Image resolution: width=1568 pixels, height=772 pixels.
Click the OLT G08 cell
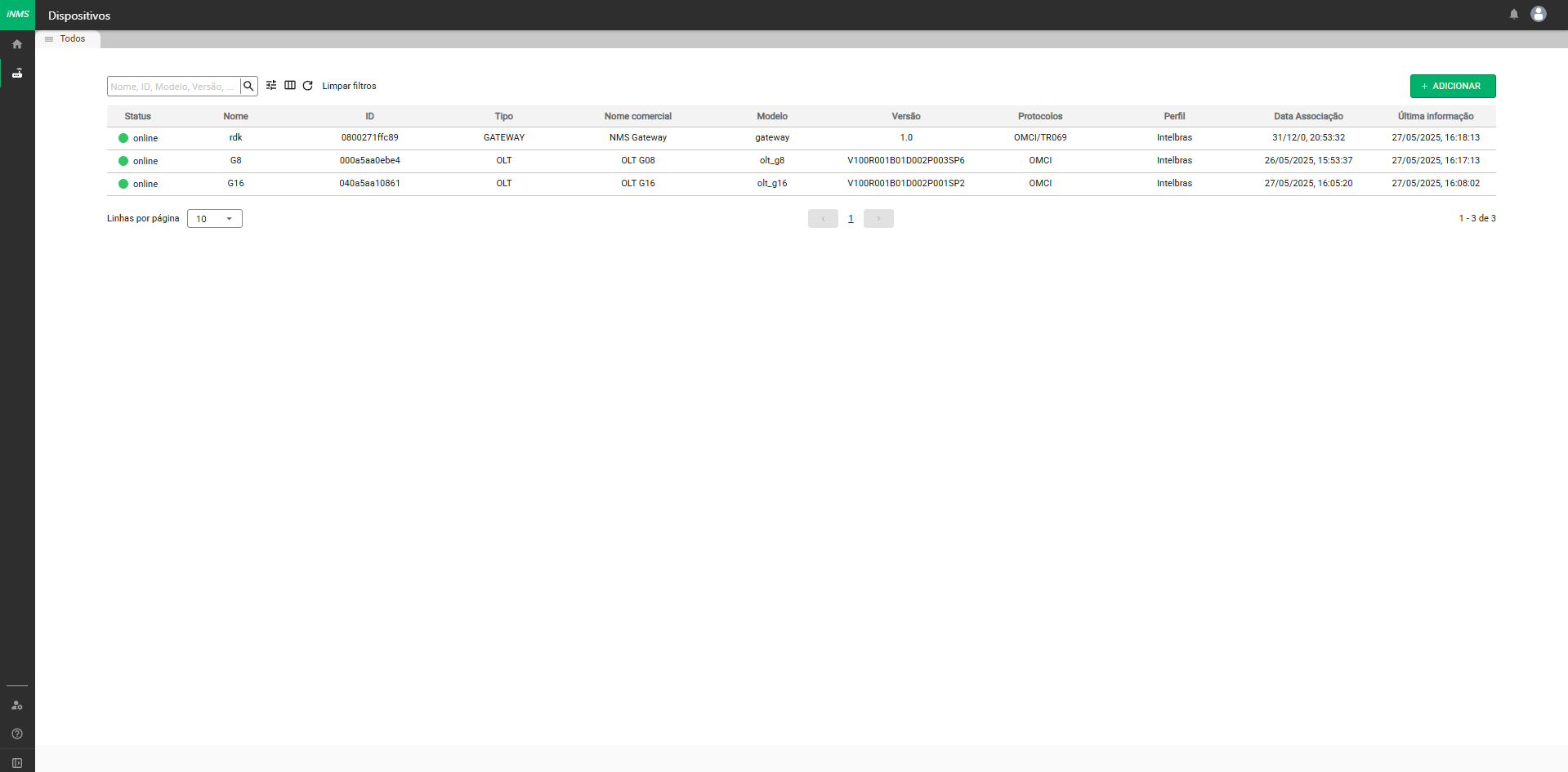click(638, 160)
